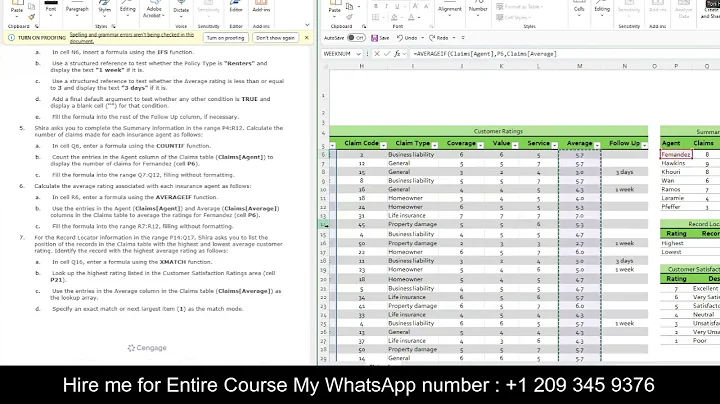Click the Enter checkmark in formula bar

[x=387, y=54]
